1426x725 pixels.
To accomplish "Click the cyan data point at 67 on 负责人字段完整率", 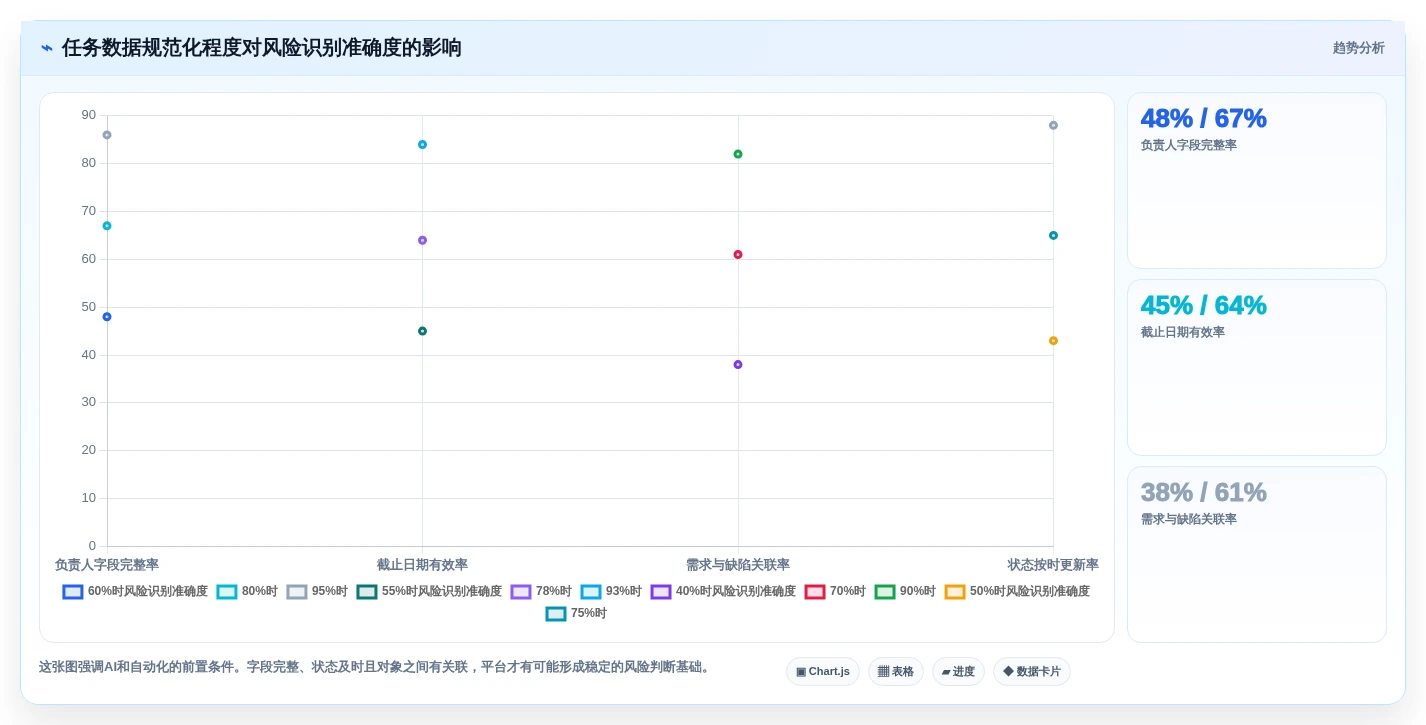I will tap(107, 226).
